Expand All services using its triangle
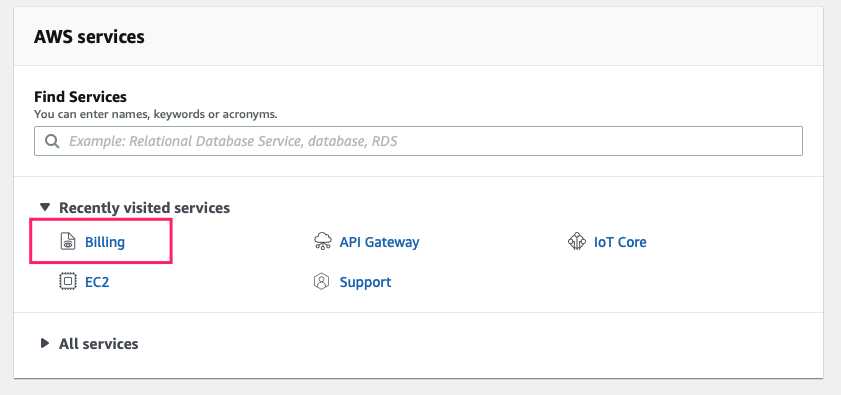841x395 pixels. coord(45,343)
